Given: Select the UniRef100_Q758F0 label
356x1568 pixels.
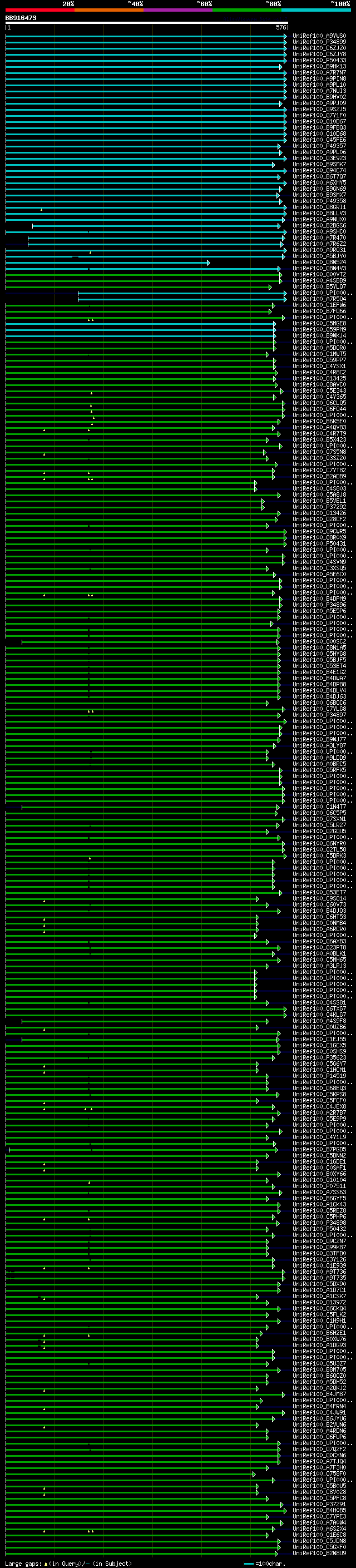Looking at the screenshot, I should point(319,1473).
